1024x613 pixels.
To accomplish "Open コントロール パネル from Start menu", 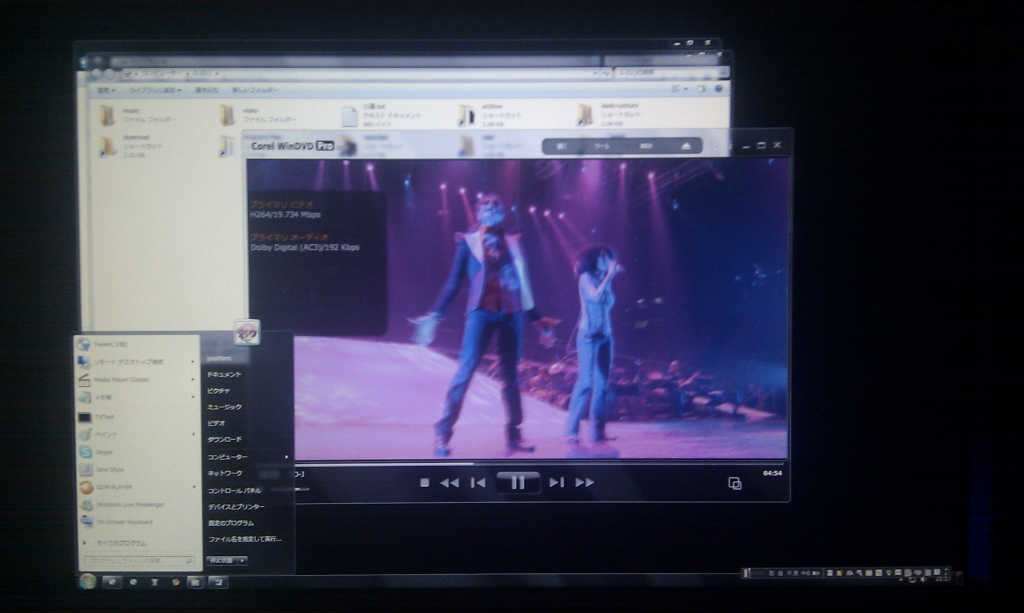I will tap(234, 491).
